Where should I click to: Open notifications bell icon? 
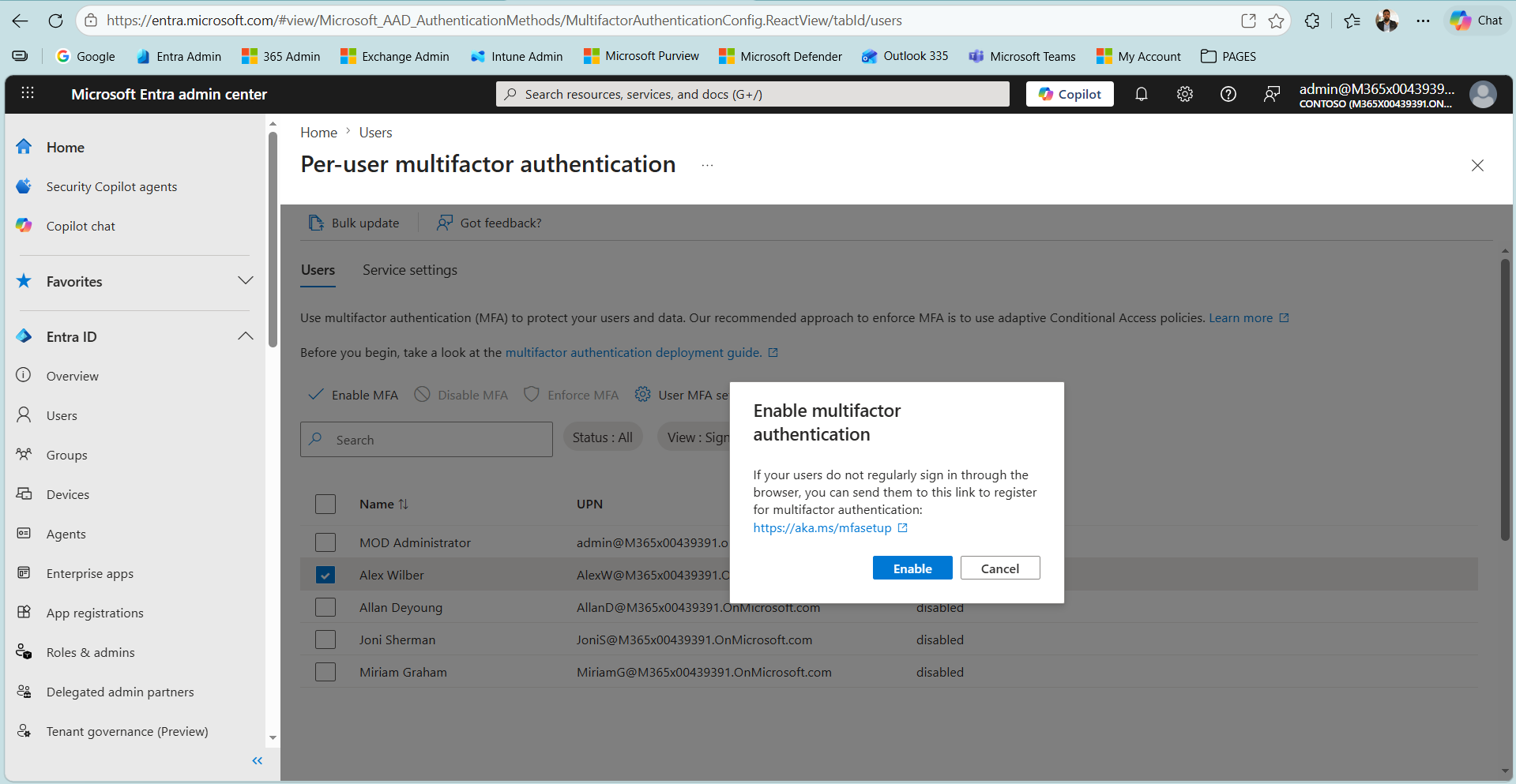tap(1141, 94)
